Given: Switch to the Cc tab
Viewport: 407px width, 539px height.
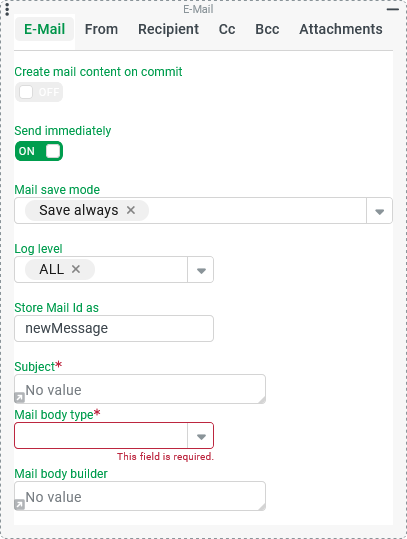Looking at the screenshot, I should click(x=227, y=29).
